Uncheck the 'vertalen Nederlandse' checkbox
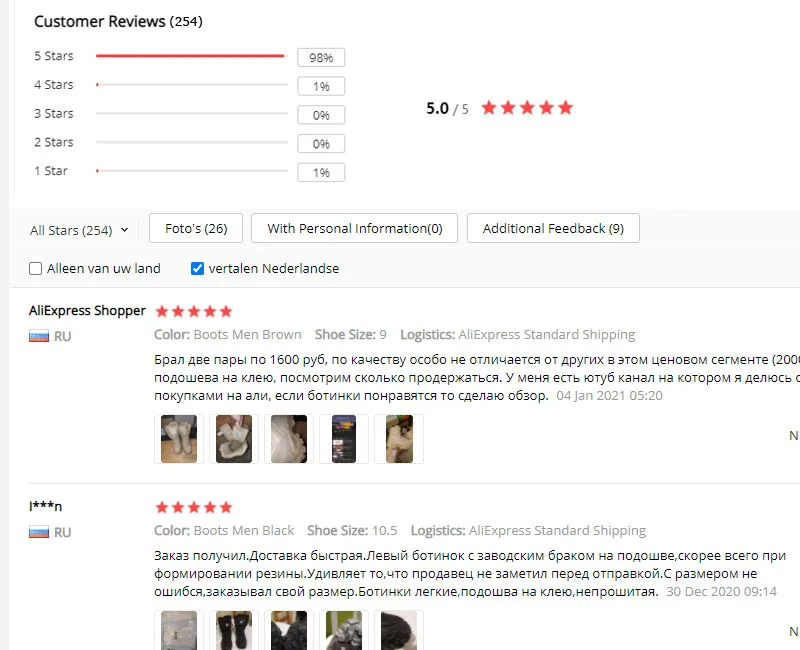This screenshot has width=800, height=650. (x=197, y=268)
